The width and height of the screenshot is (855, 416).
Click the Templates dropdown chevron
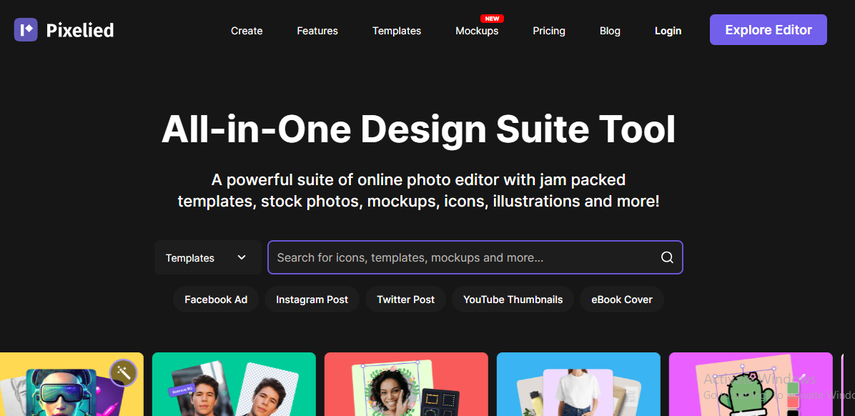click(242, 257)
